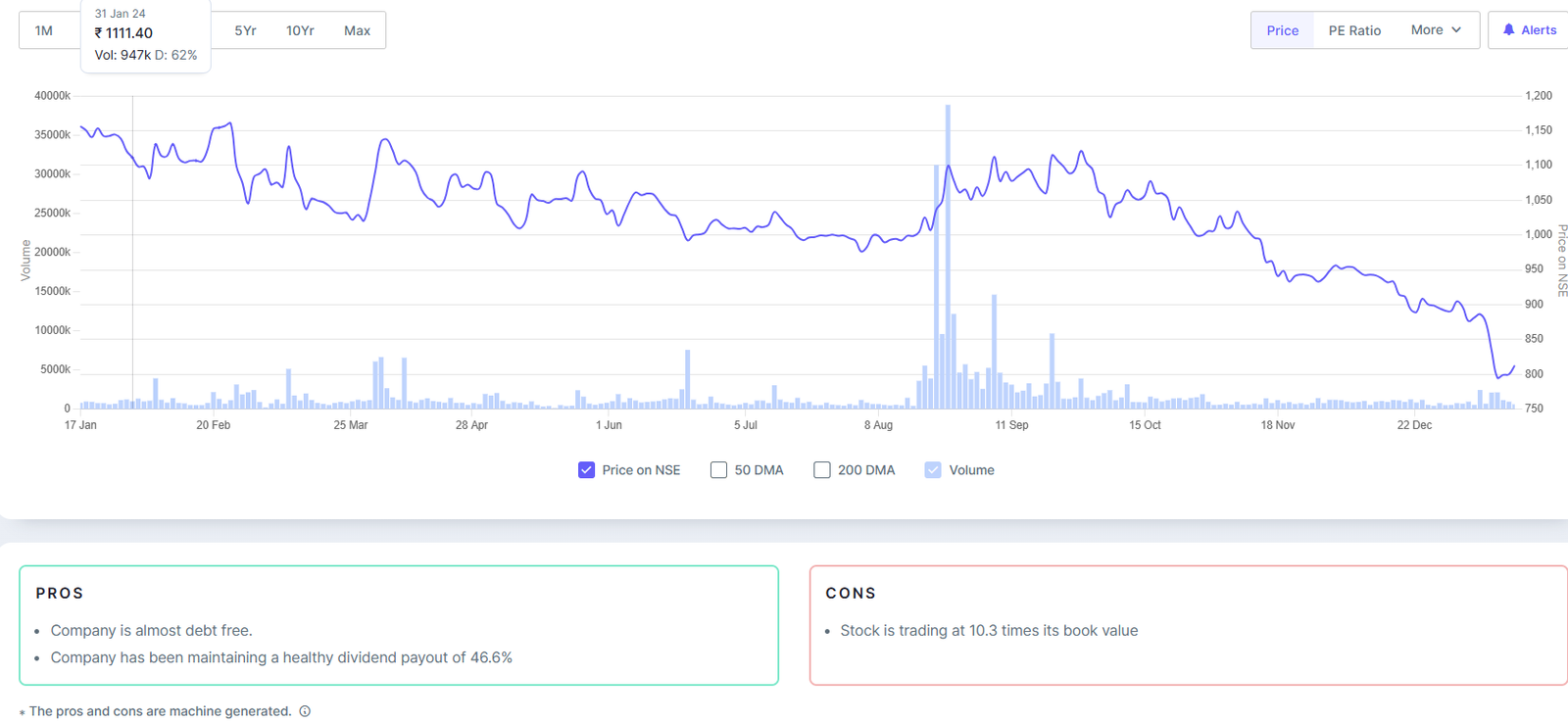1568x723 pixels.
Task: Click the 20 Feb date axis label
Action: pyautogui.click(x=214, y=425)
